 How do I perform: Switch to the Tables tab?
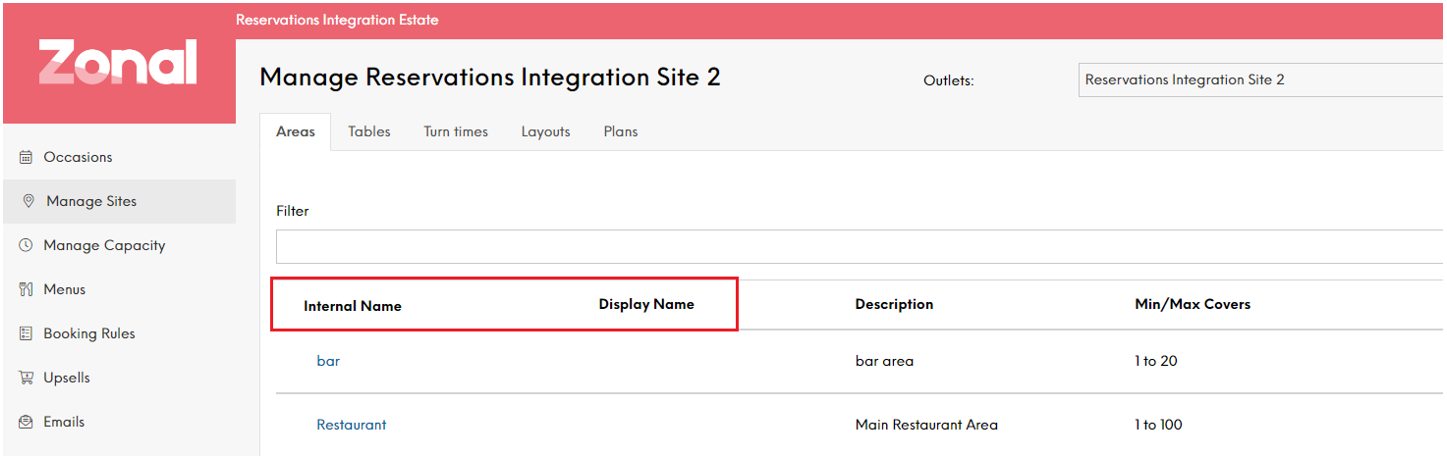(x=369, y=131)
